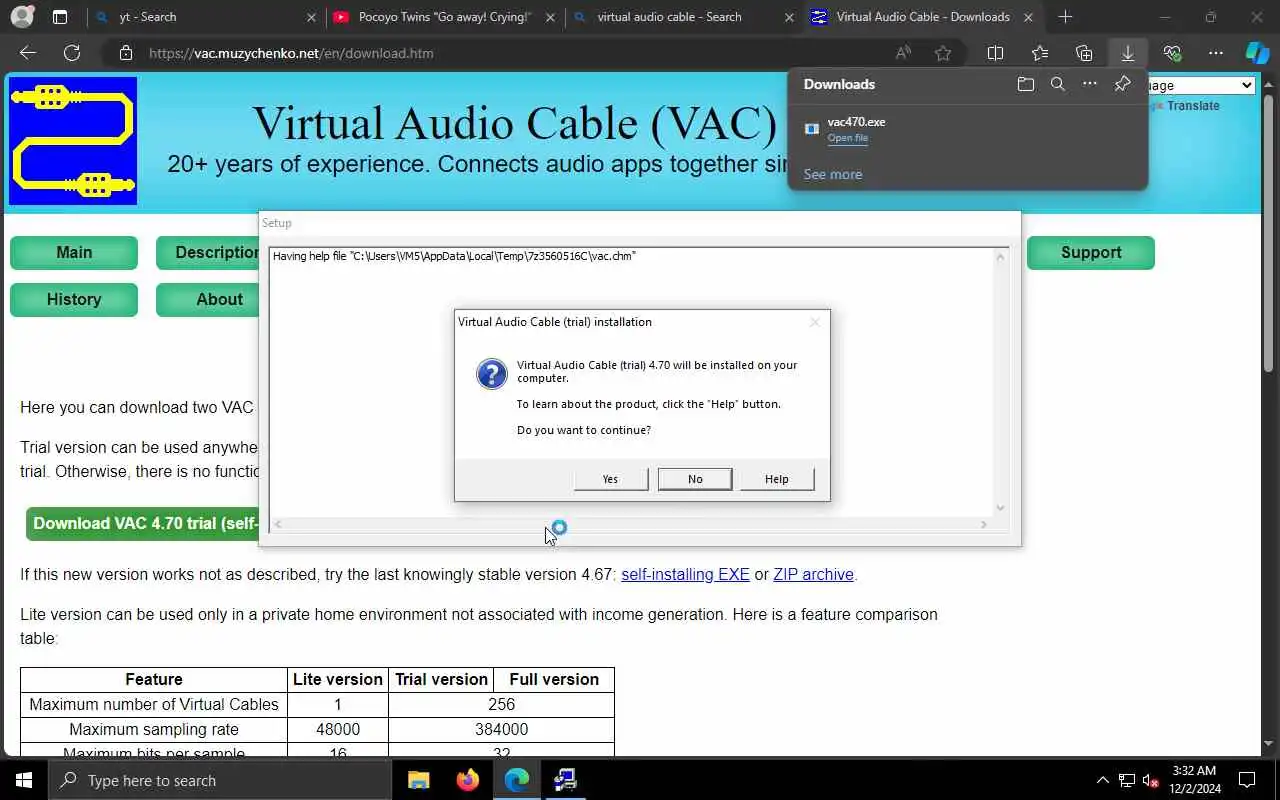Open the Collections icon

[1084, 53]
